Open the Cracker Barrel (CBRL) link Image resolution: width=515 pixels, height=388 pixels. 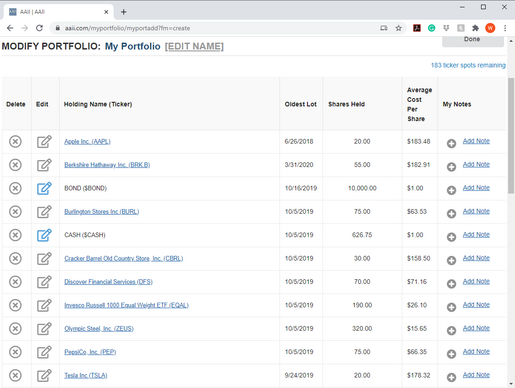[124, 258]
